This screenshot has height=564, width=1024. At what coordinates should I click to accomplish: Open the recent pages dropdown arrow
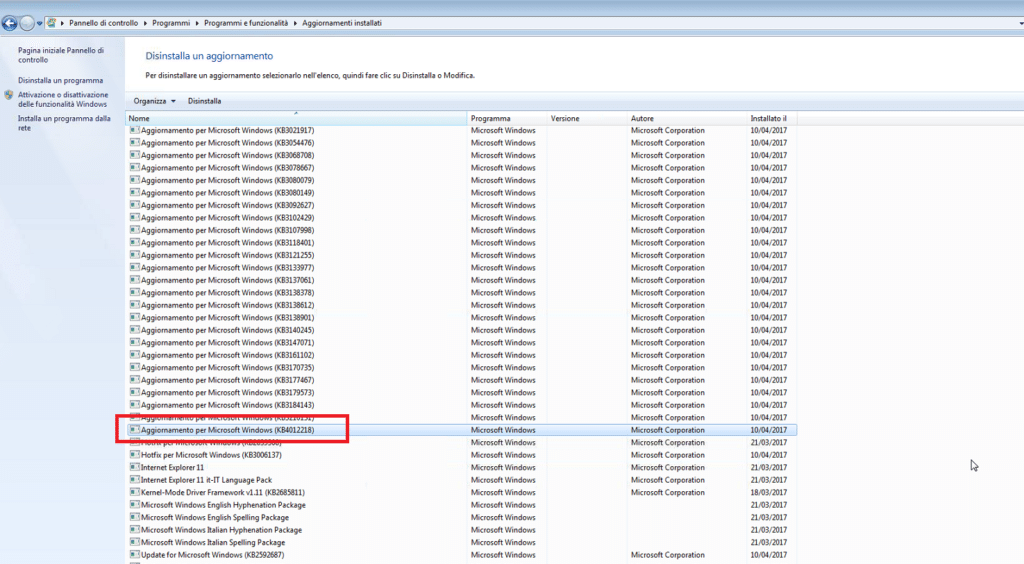pos(40,24)
